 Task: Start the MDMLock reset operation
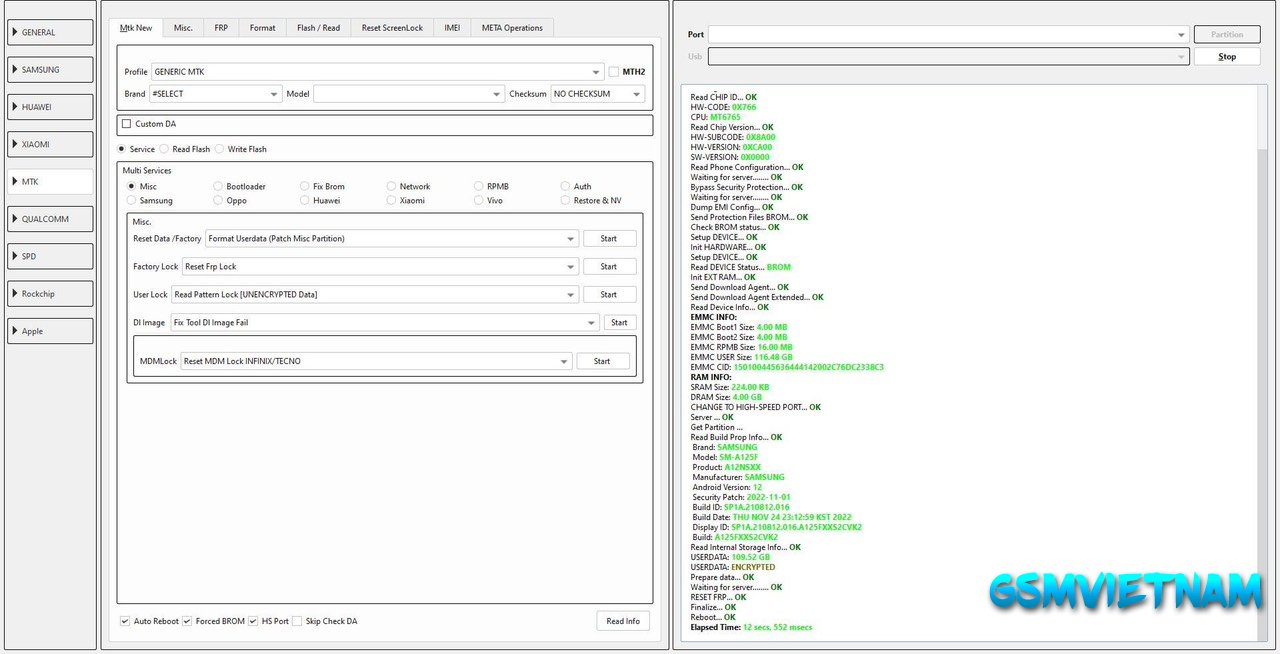pos(603,361)
